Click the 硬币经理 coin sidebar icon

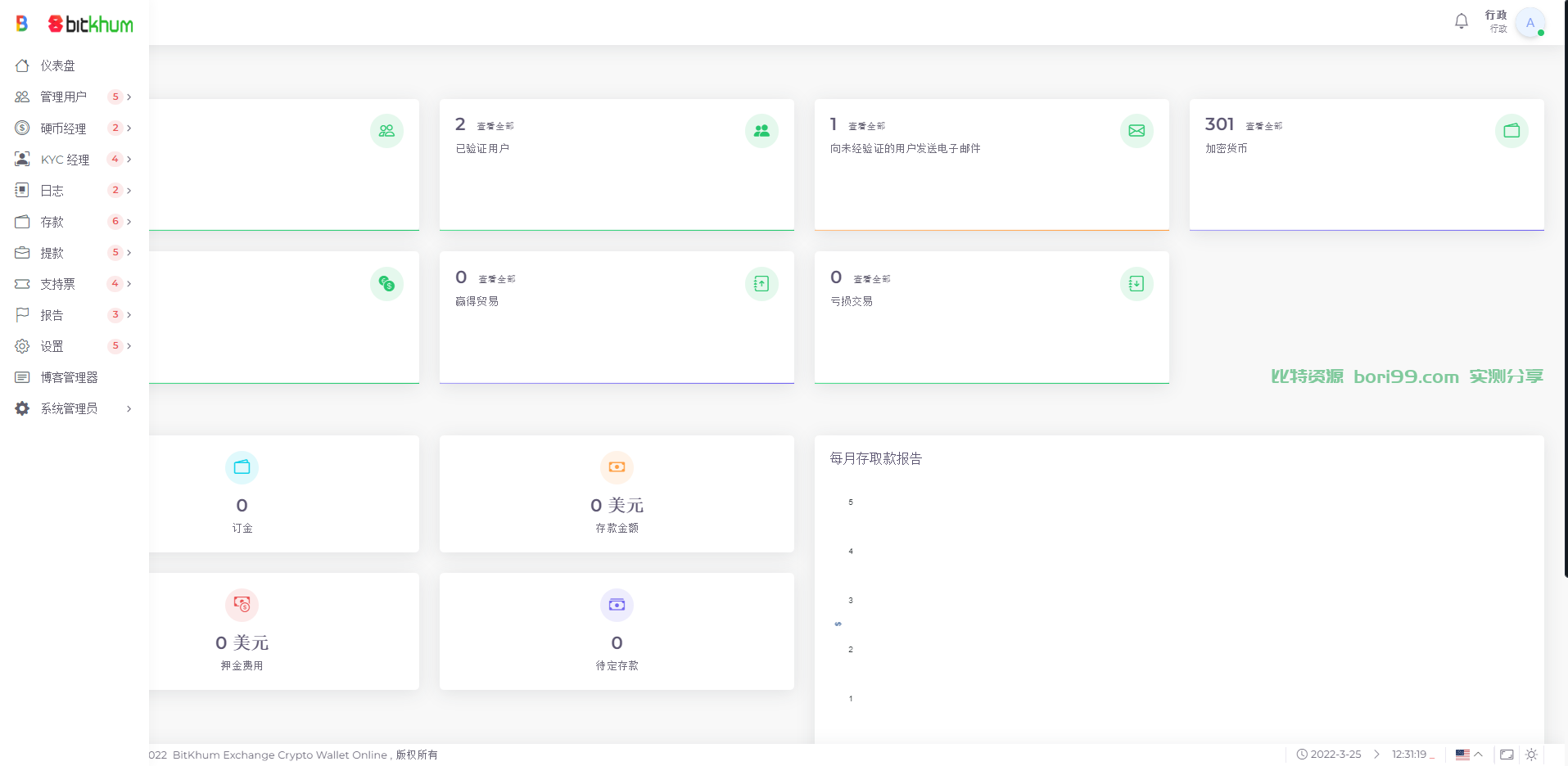pos(22,128)
